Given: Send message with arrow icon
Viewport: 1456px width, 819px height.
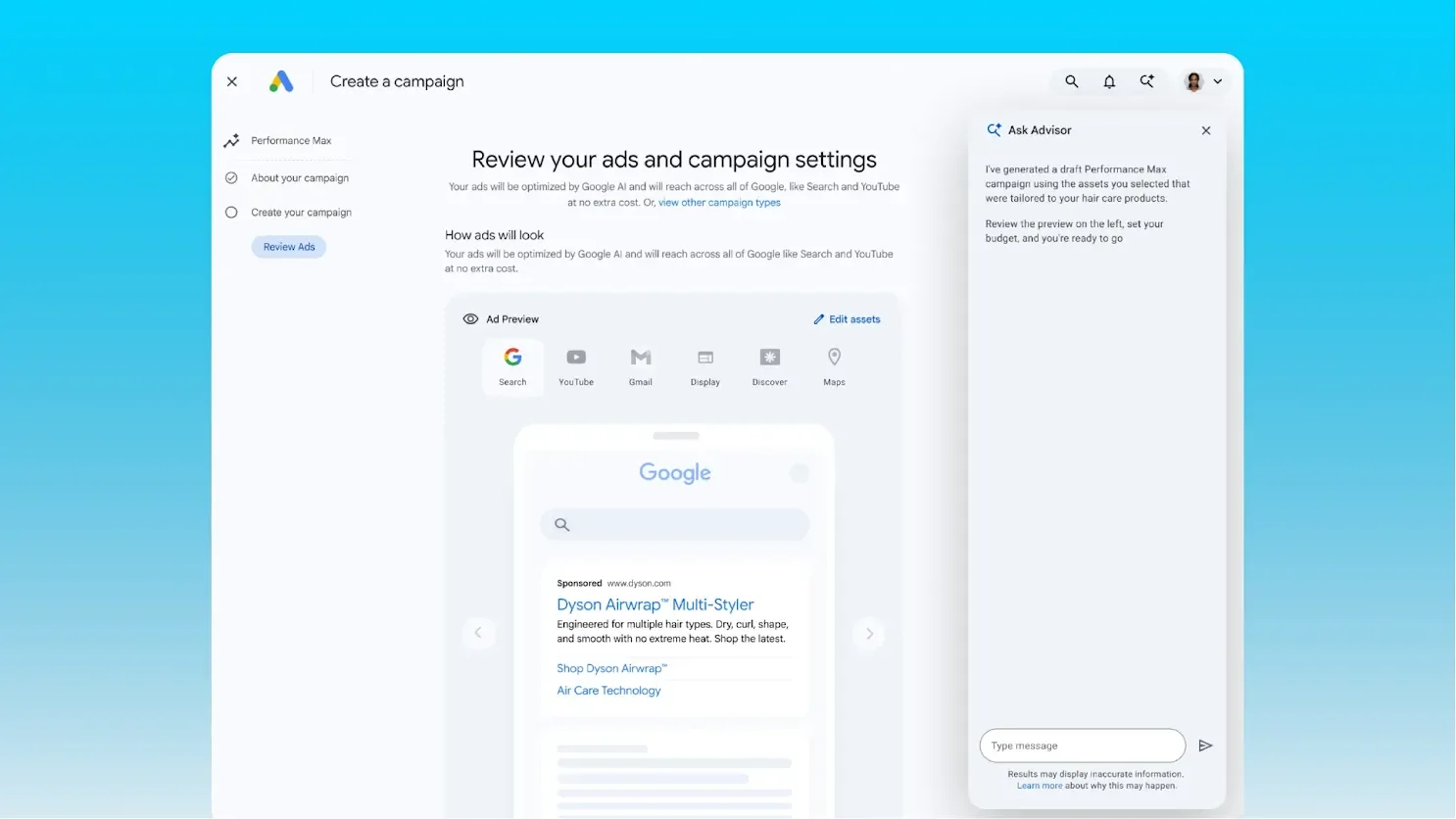Looking at the screenshot, I should click(x=1206, y=746).
